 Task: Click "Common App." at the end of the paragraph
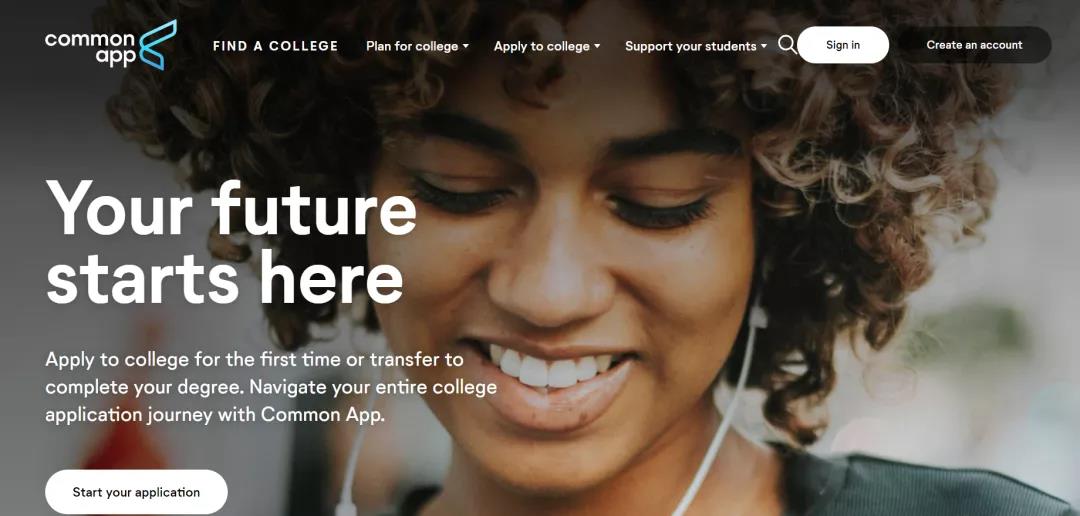(x=322, y=415)
